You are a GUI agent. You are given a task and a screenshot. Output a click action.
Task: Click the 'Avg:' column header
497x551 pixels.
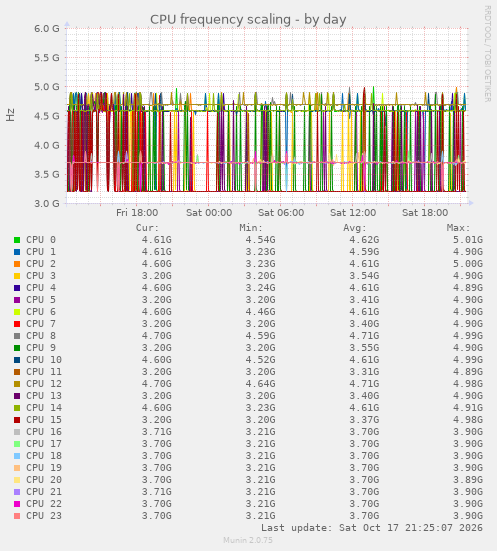[x=355, y=228]
